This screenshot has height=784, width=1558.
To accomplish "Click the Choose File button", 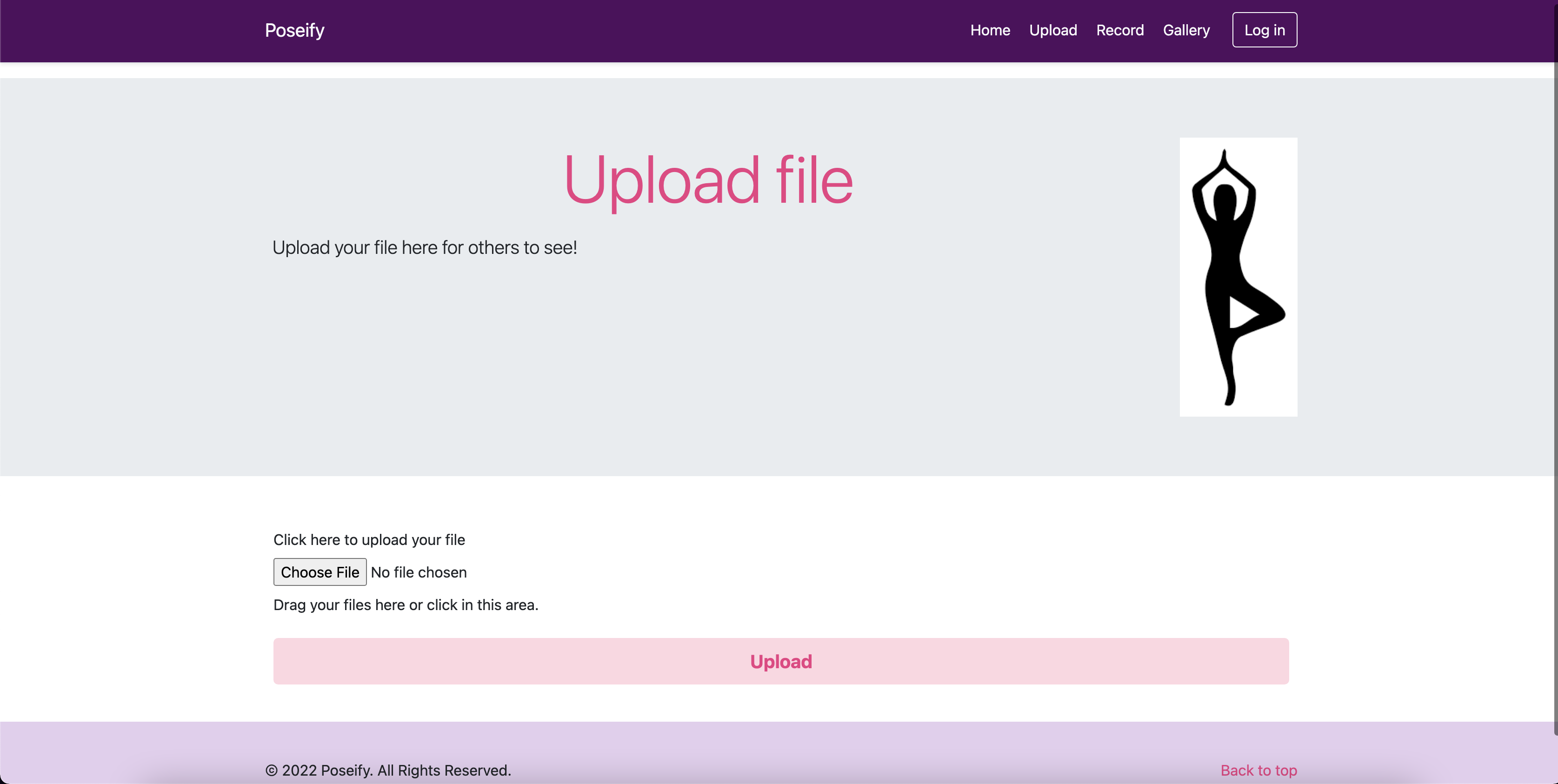I will (x=320, y=571).
